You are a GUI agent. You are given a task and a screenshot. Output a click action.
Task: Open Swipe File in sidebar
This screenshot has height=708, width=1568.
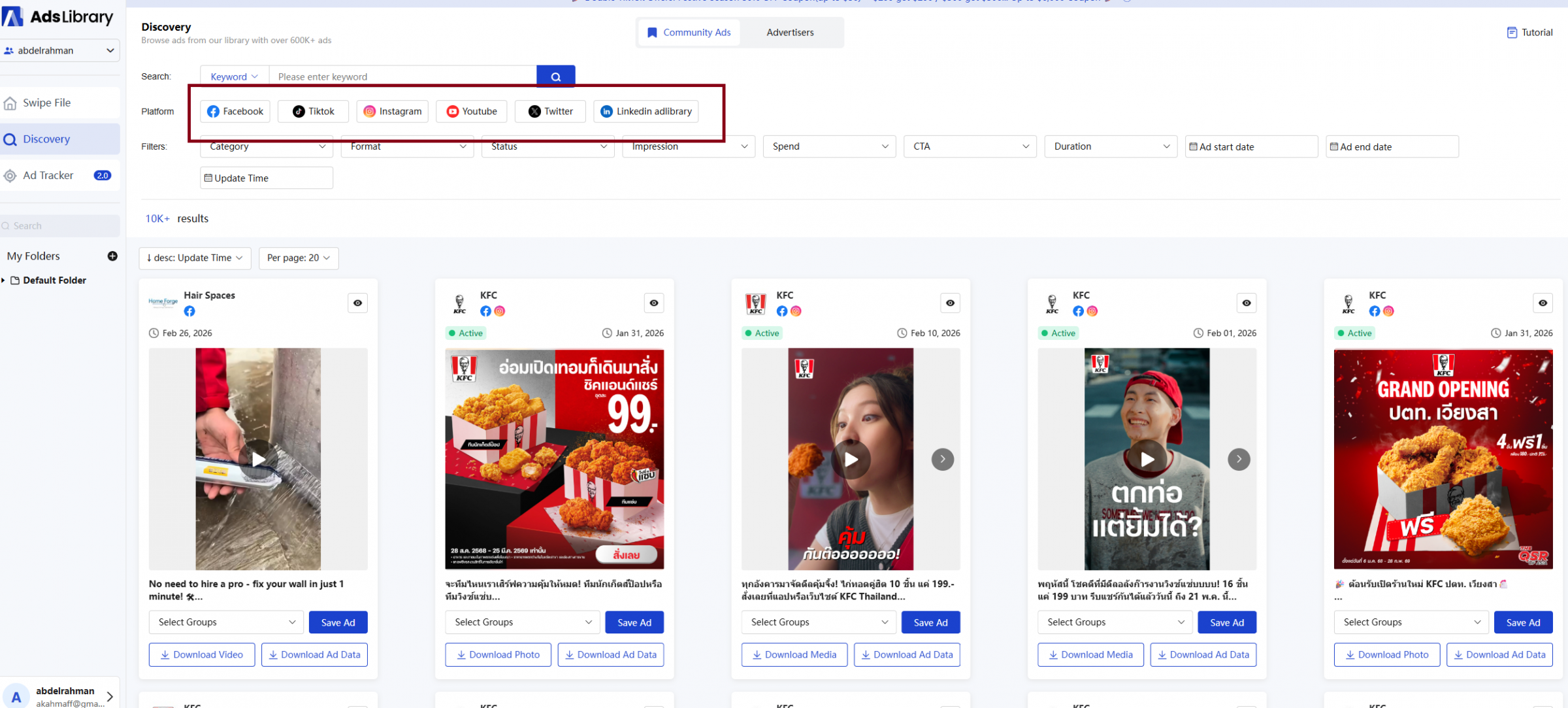(60, 103)
